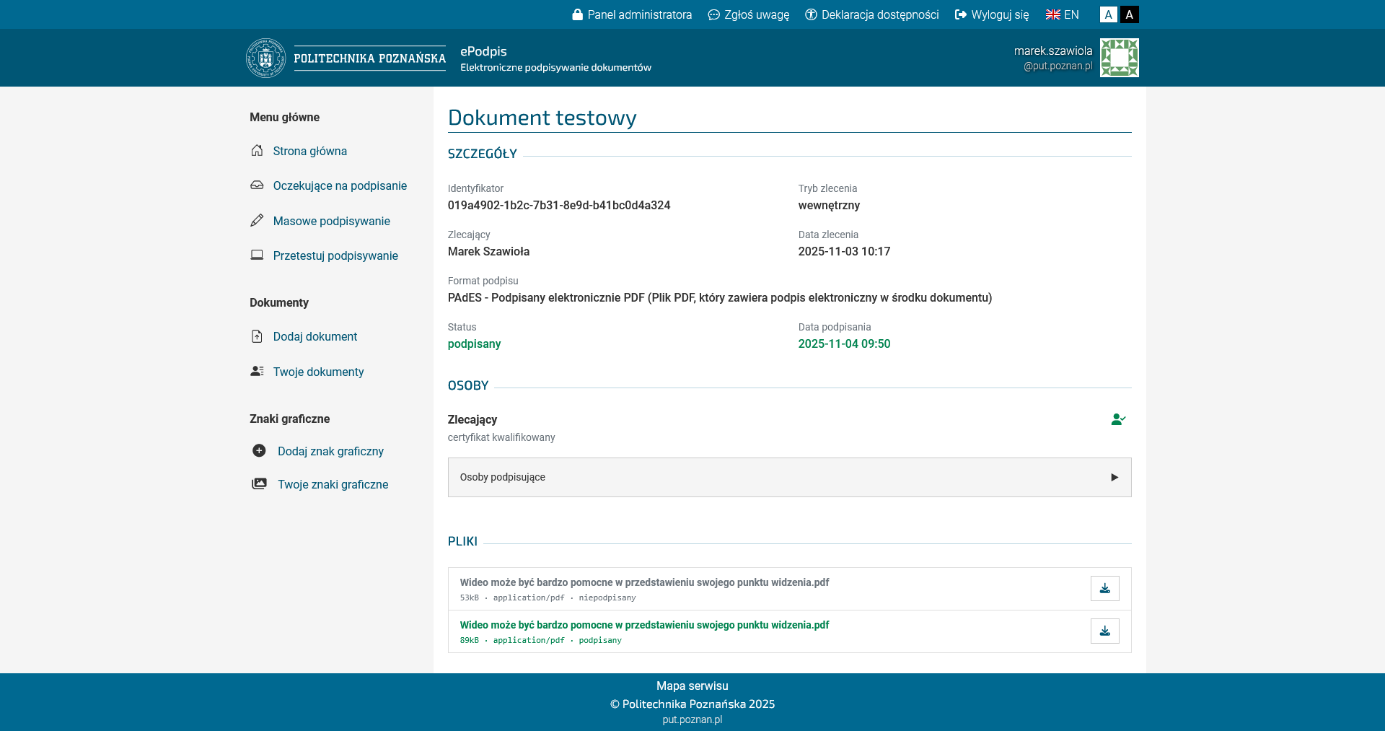Open Zgłoś uwagę feedback link
Screen dimensions: 1385x731
[748, 15]
